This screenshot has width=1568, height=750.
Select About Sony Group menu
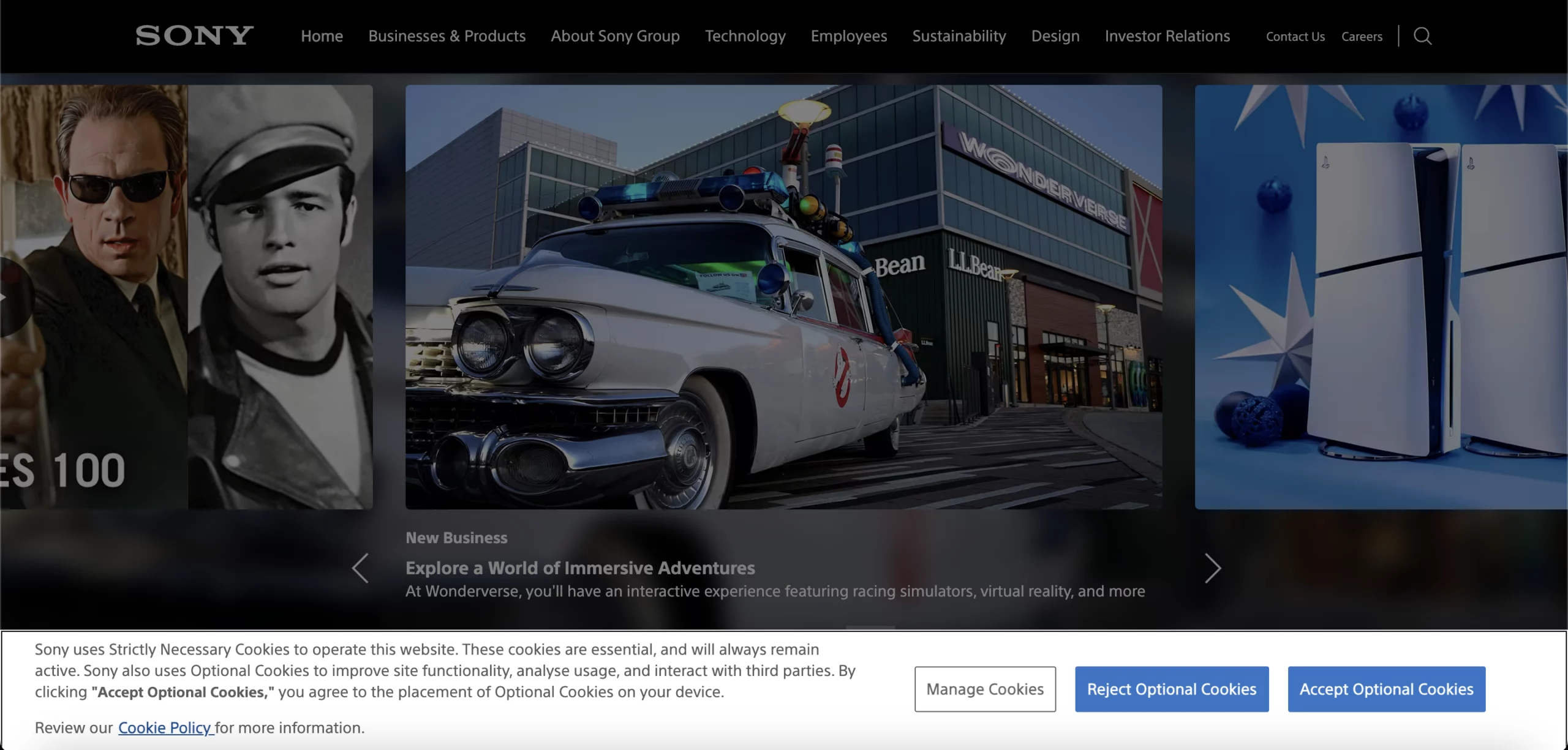615,36
